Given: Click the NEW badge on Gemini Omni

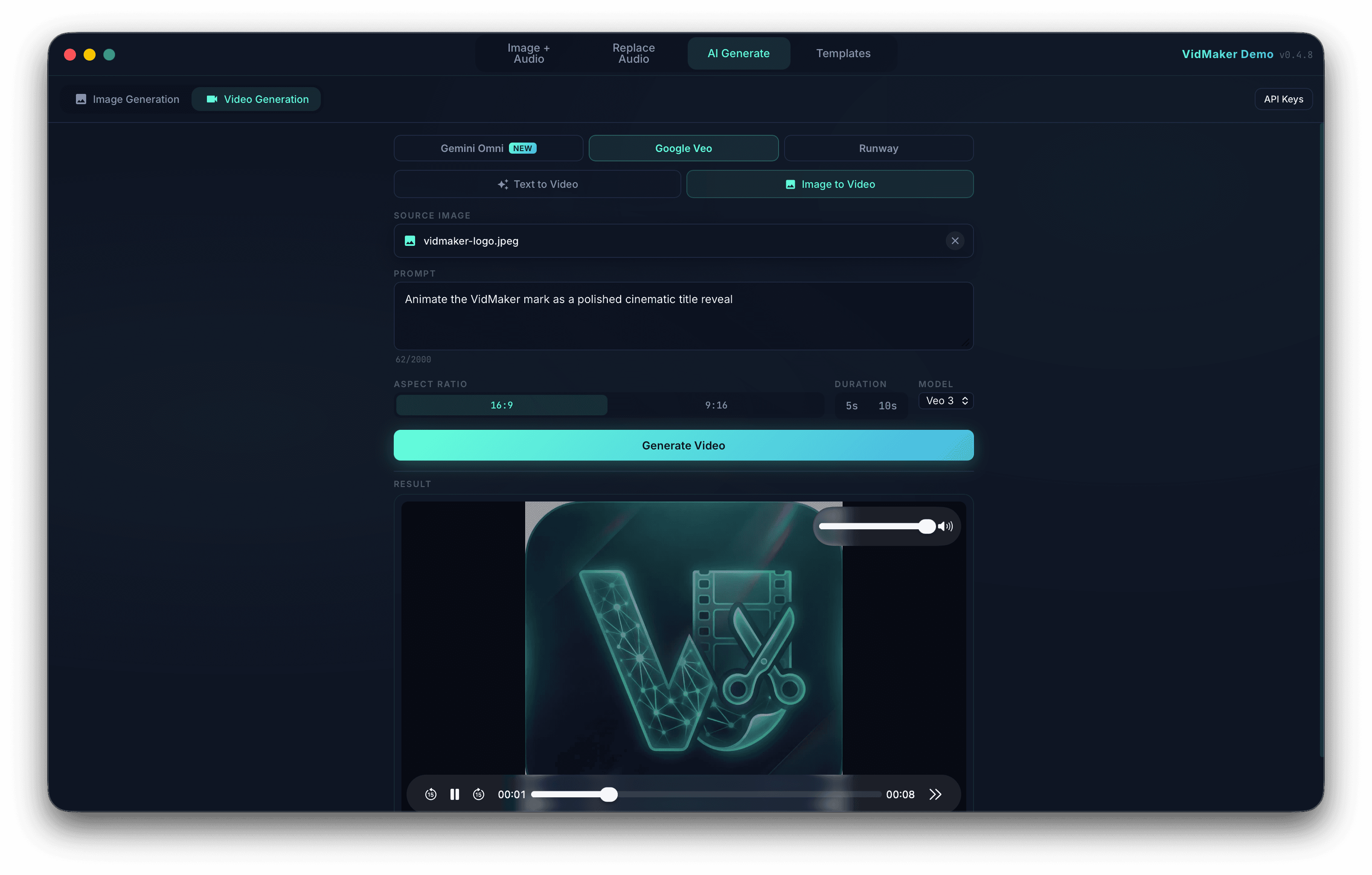Looking at the screenshot, I should (x=523, y=148).
